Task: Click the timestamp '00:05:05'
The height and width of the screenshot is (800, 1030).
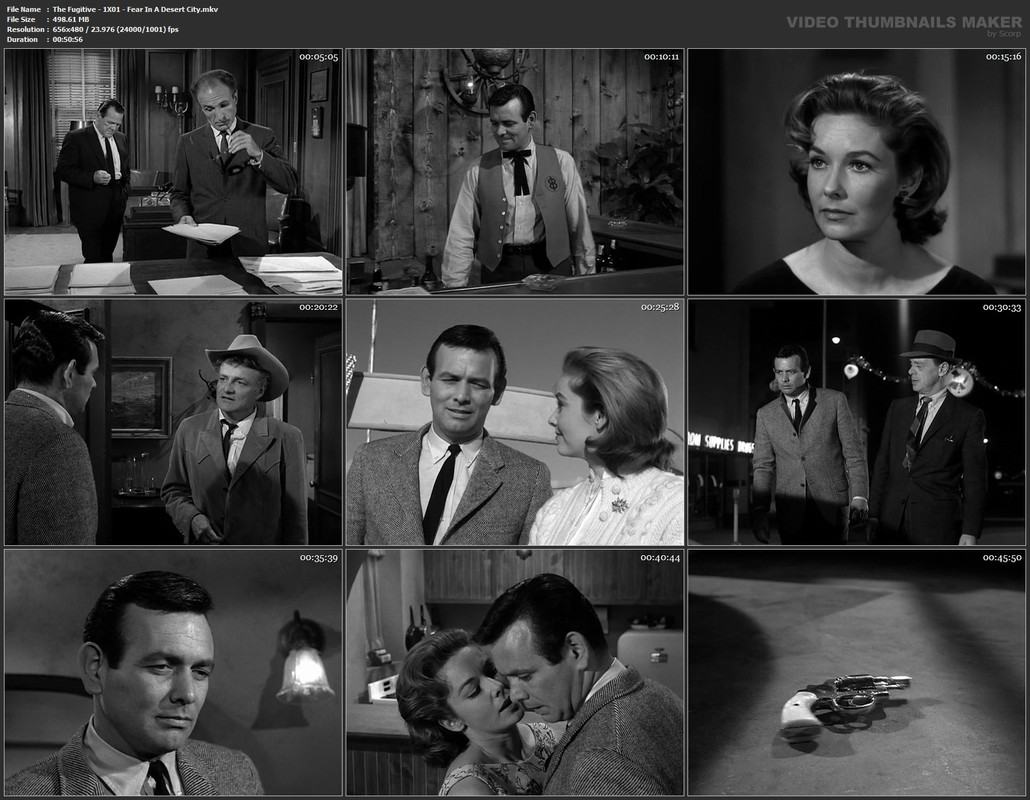Action: tap(319, 57)
